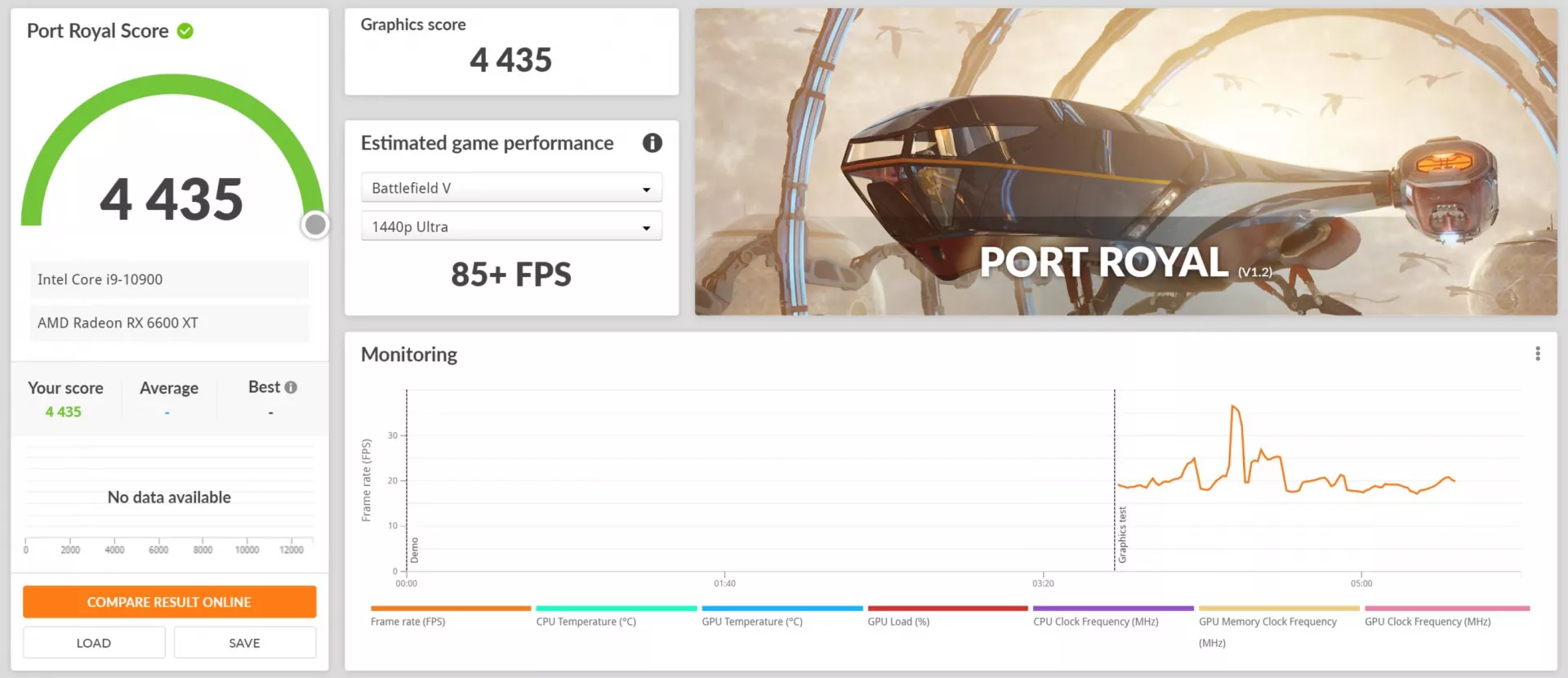Click the info icon next to Best
Screen dimensions: 1568x678
291,387
